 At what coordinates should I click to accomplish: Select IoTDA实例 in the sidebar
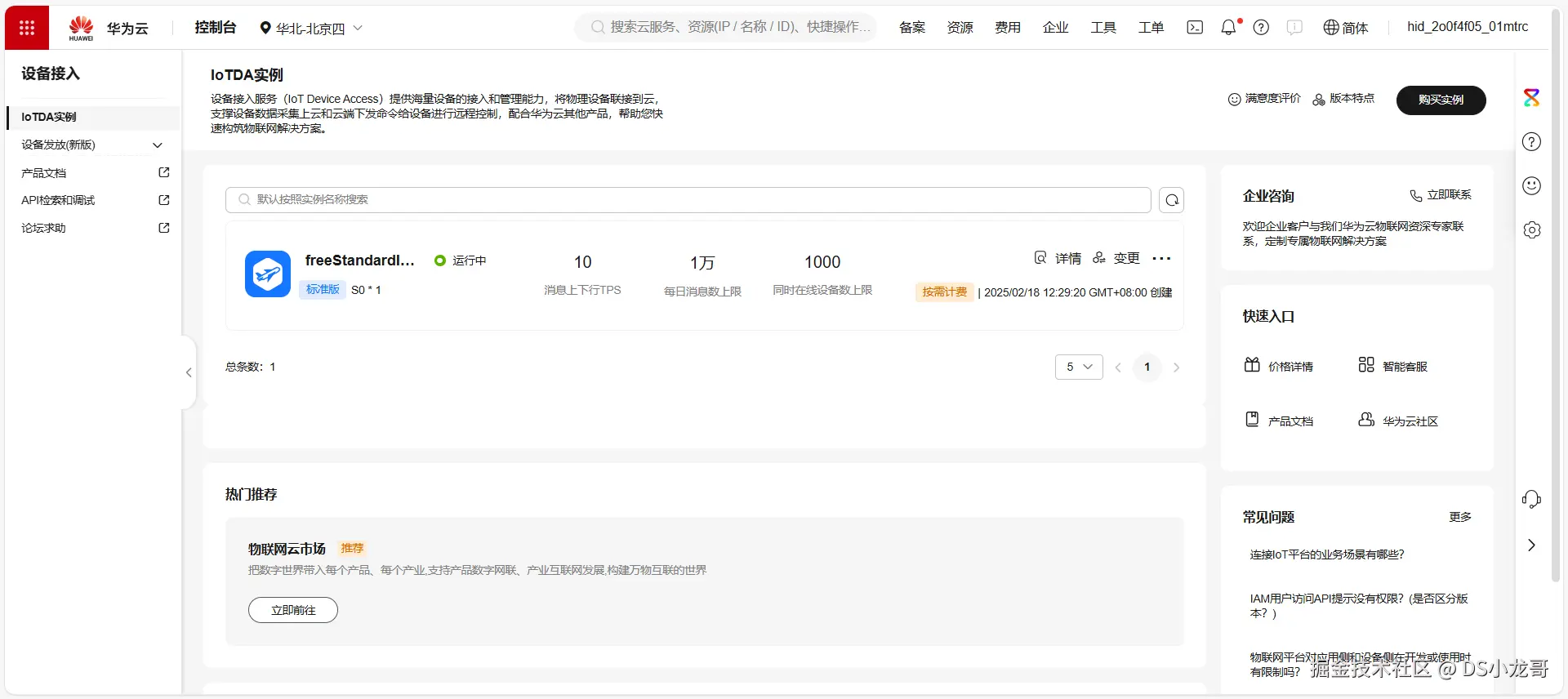92,117
